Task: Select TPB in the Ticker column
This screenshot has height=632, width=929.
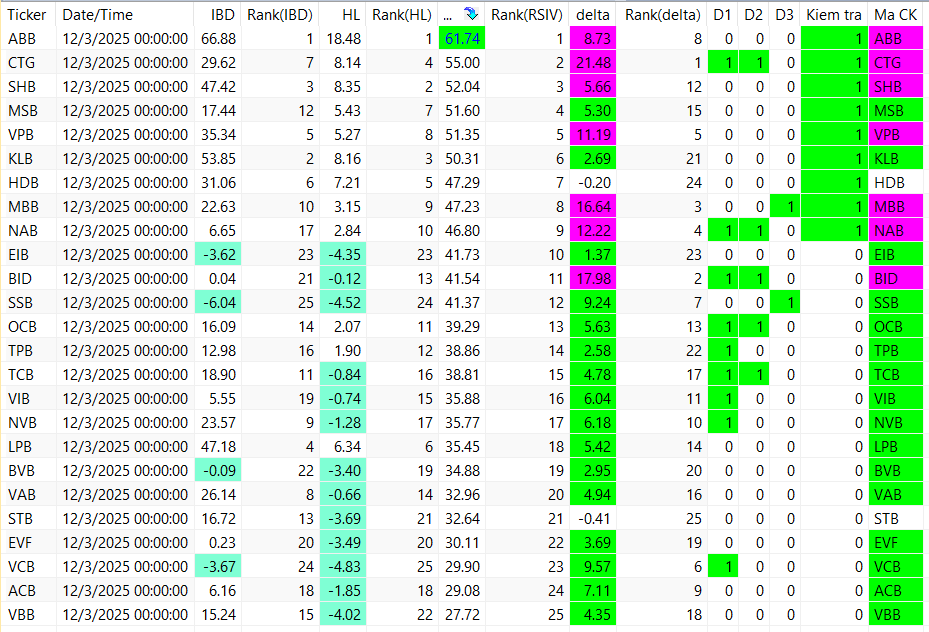Action: [20, 351]
